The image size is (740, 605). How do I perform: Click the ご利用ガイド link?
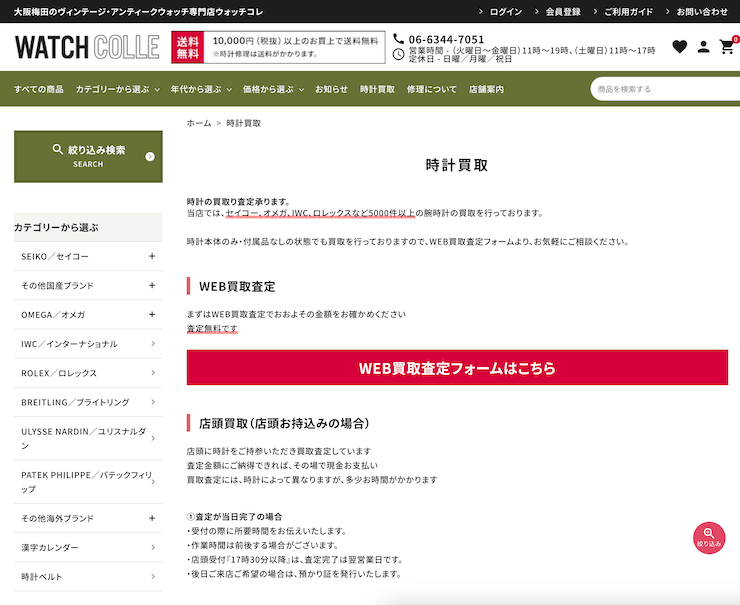[629, 12]
